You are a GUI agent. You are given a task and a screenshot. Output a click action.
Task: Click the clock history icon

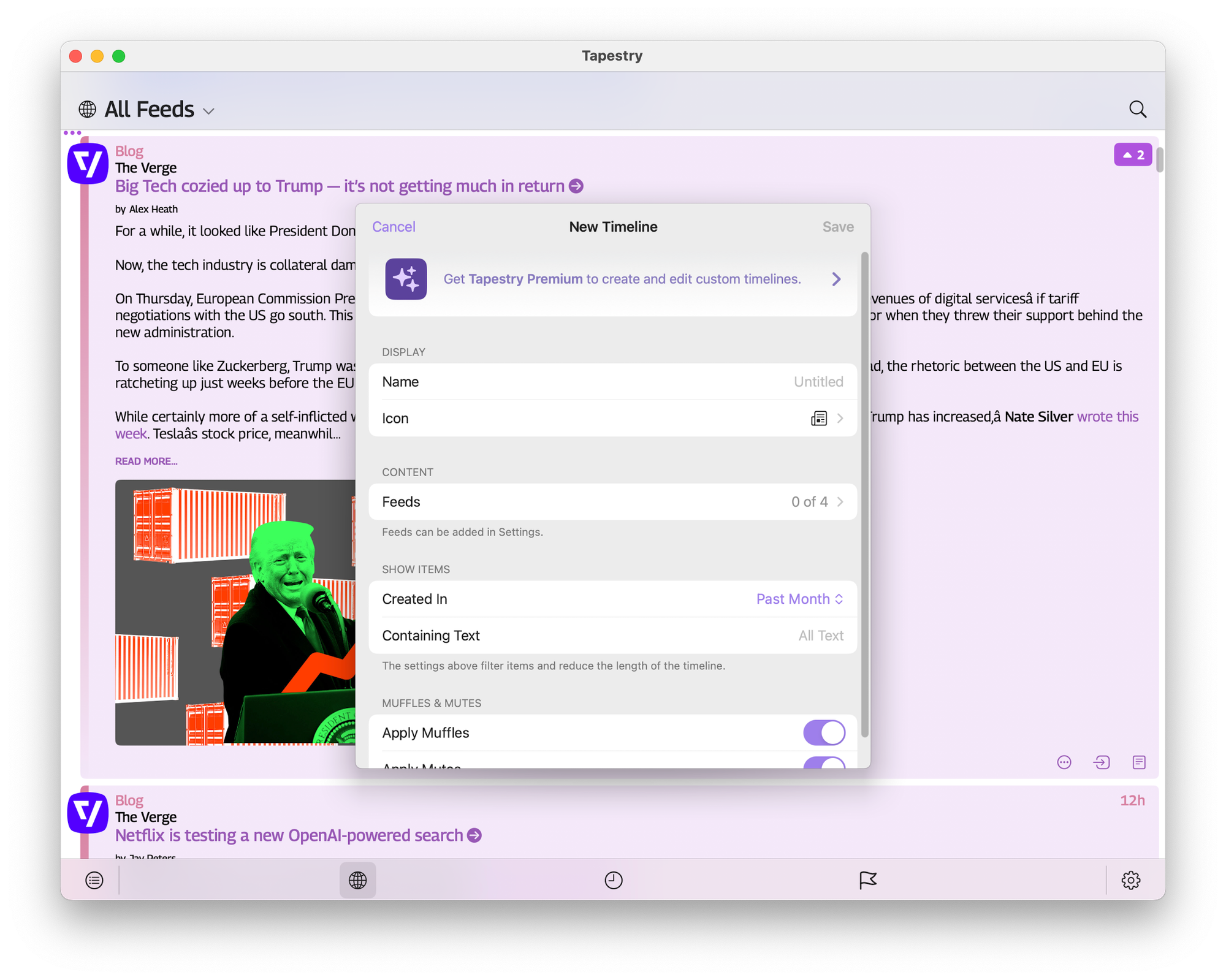pos(613,880)
